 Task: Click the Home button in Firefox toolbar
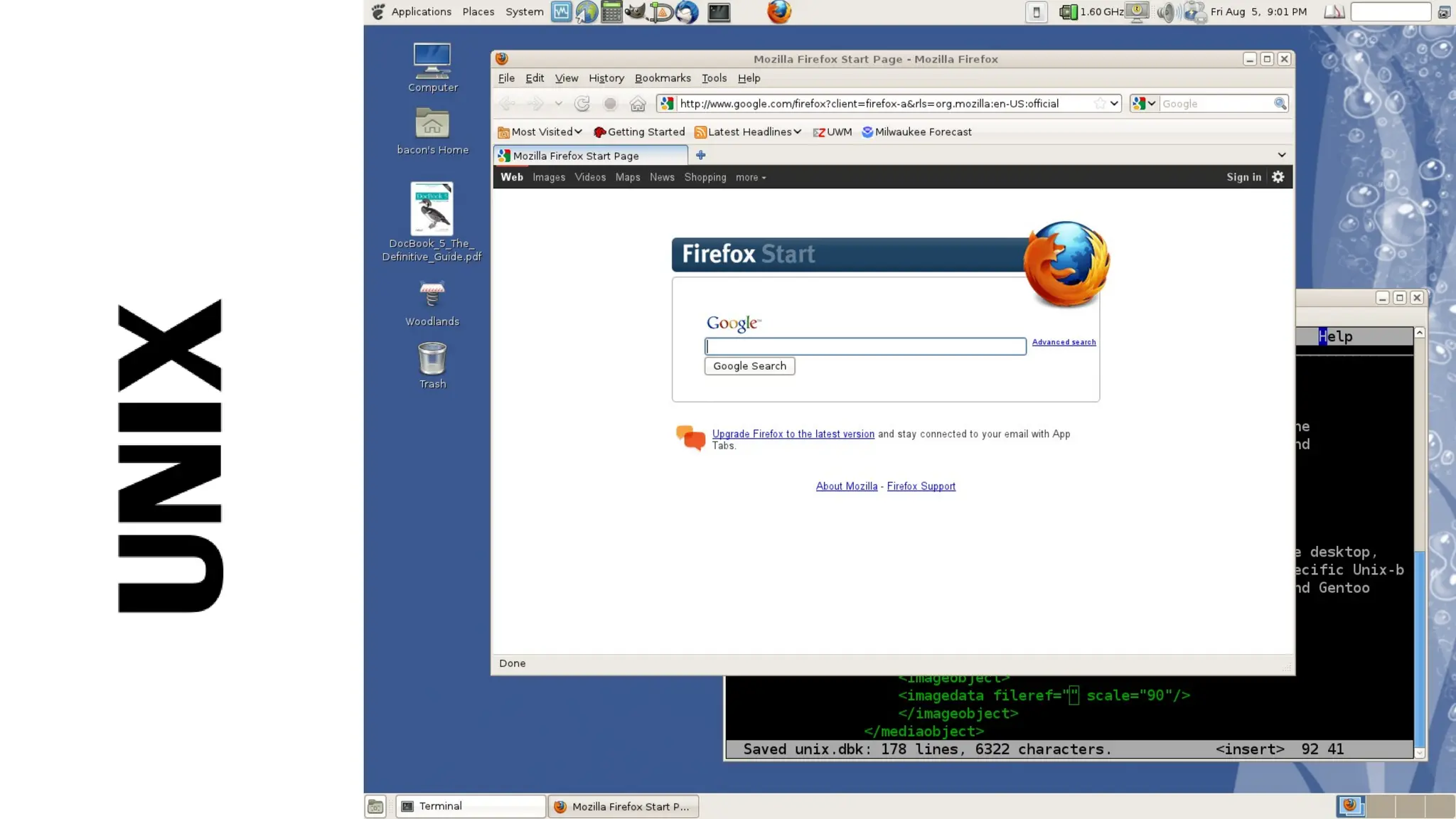tap(638, 104)
